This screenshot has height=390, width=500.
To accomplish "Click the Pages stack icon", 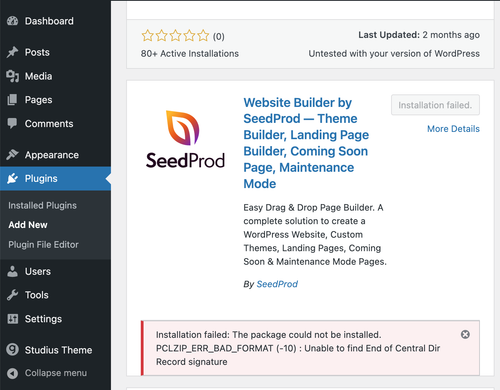I will (x=12, y=100).
